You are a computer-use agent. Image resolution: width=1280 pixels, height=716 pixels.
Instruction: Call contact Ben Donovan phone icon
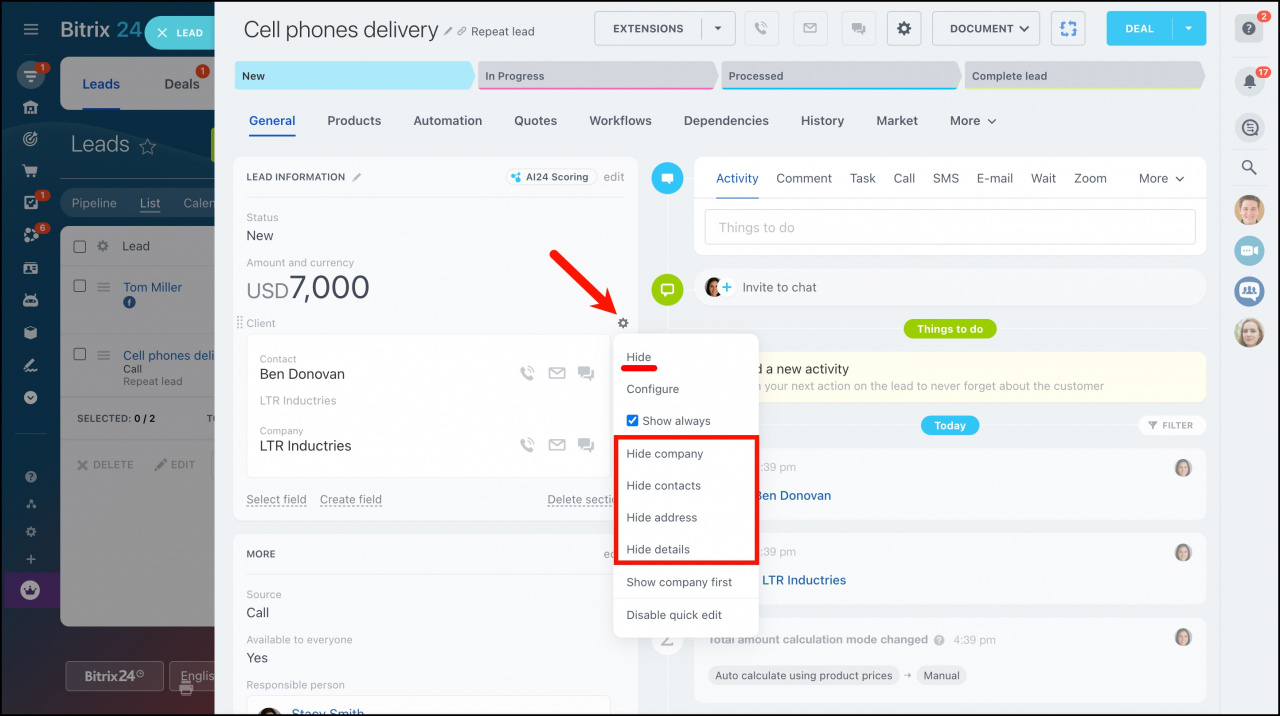527,374
